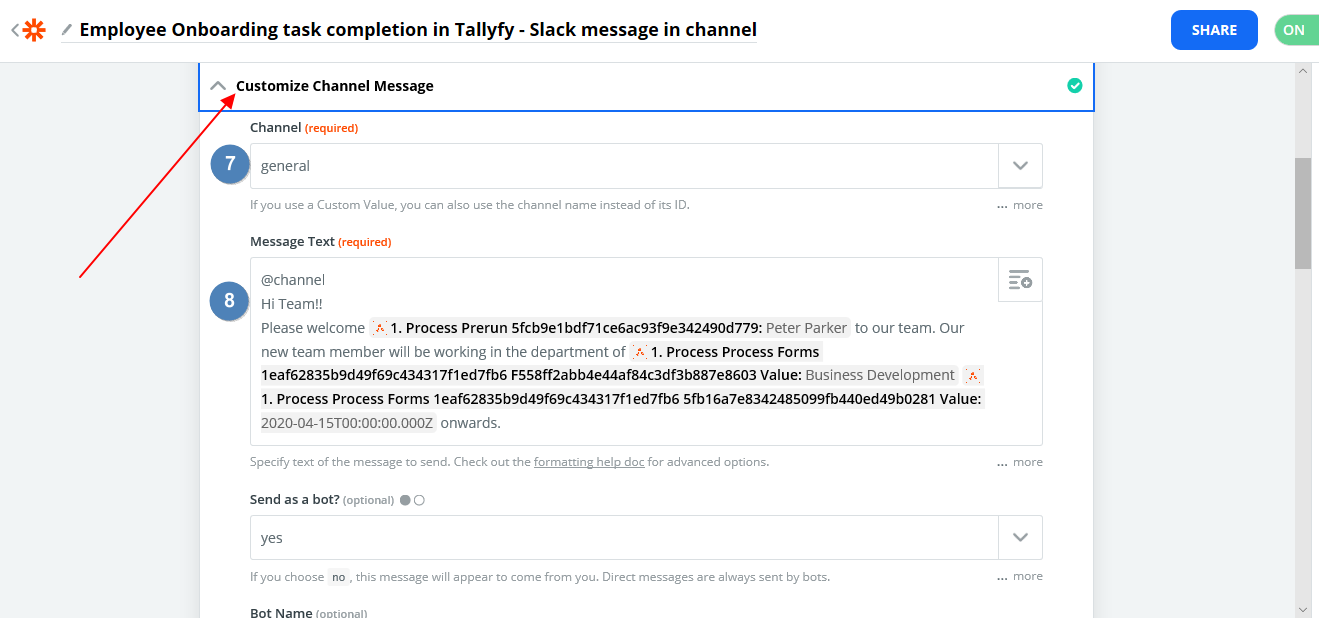The height and width of the screenshot is (618, 1319).
Task: Open the Send as a bot yes dropdown
Action: click(x=1020, y=537)
